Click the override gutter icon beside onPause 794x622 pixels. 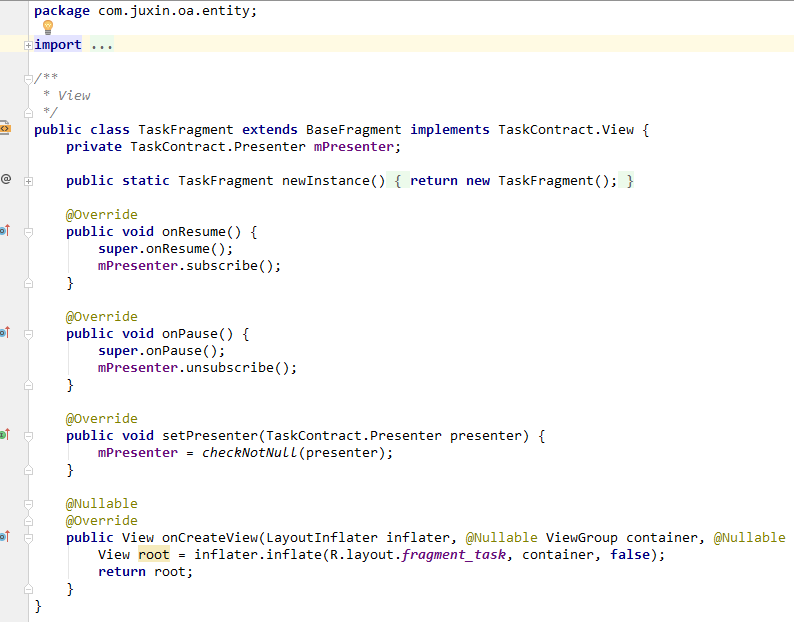point(5,333)
